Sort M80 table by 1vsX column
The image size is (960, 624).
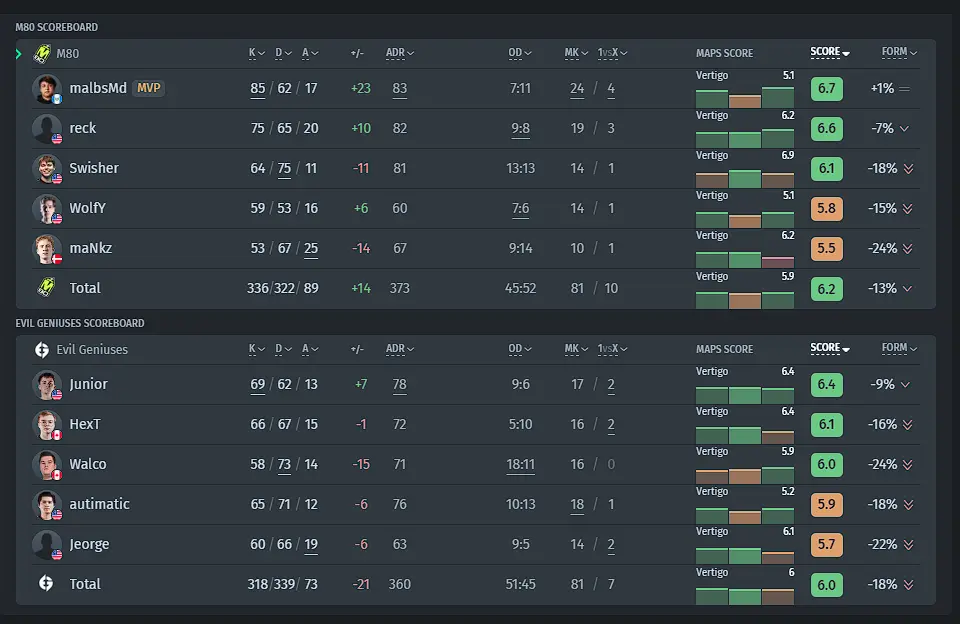click(x=612, y=53)
